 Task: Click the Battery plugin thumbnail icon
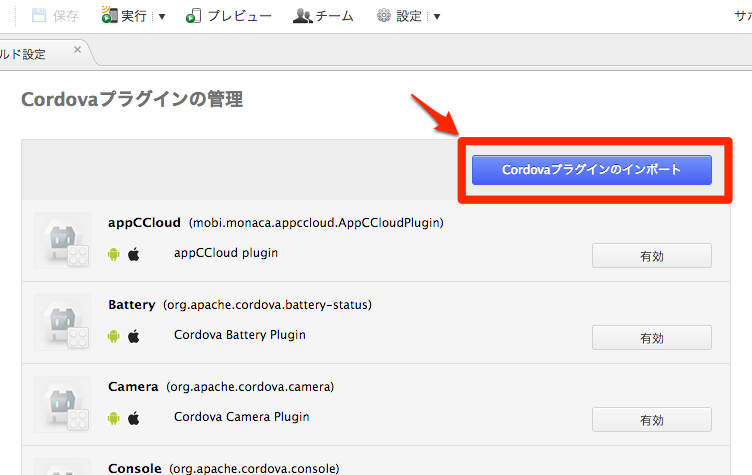click(62, 322)
